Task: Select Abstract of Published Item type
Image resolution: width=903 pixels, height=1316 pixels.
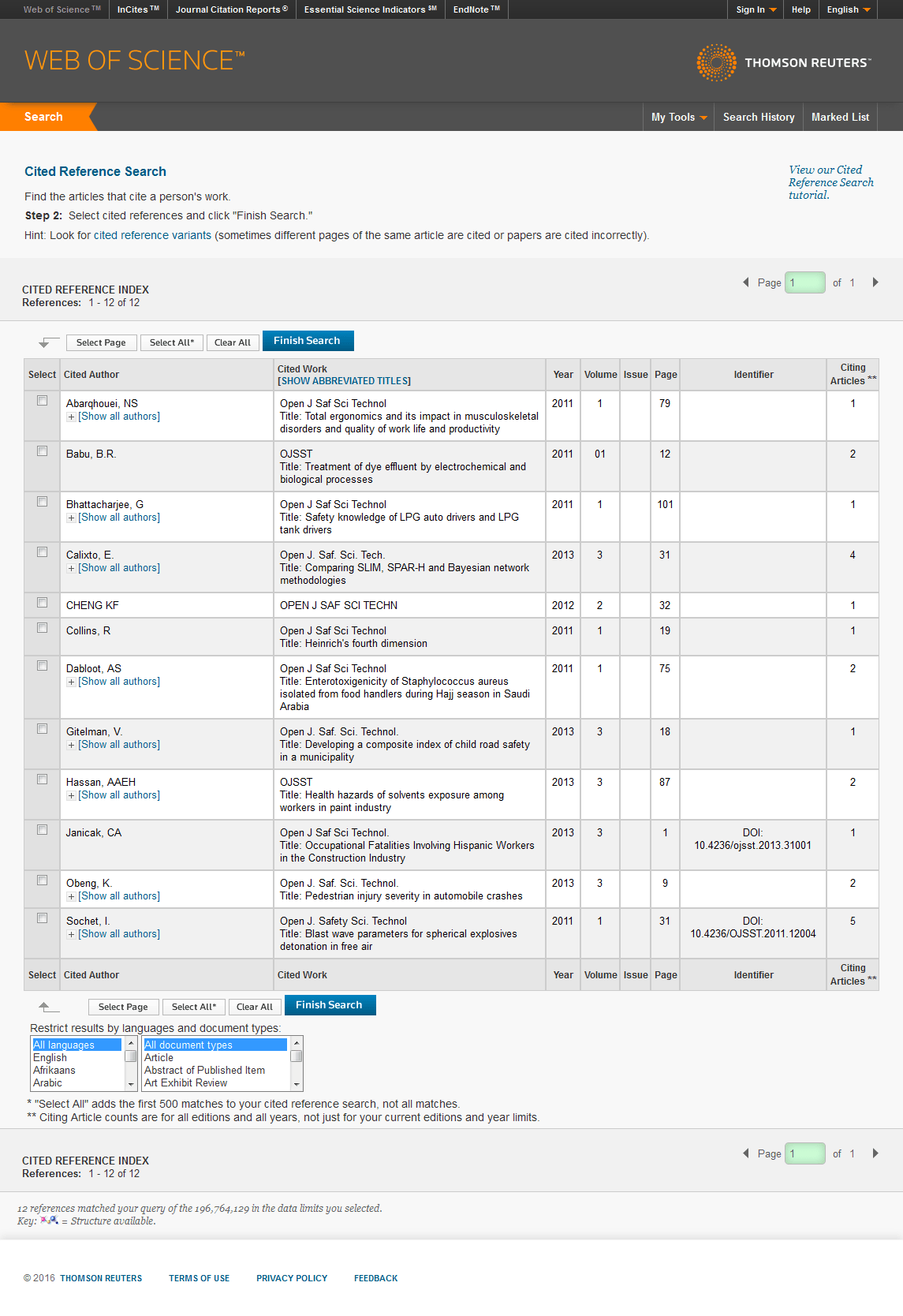Action: (215, 1070)
